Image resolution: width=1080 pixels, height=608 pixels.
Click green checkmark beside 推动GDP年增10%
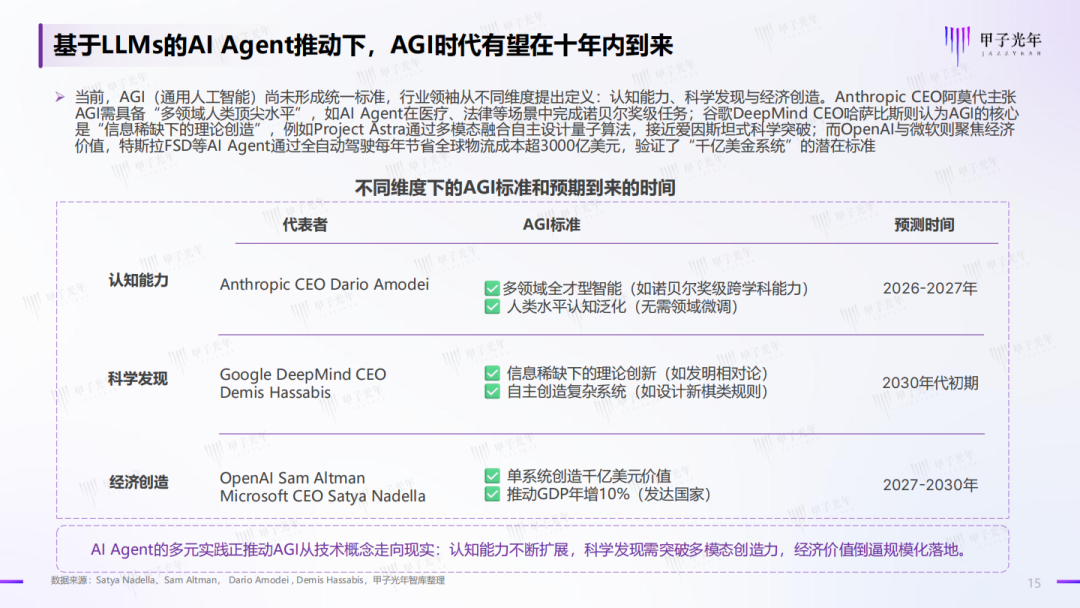[492, 494]
